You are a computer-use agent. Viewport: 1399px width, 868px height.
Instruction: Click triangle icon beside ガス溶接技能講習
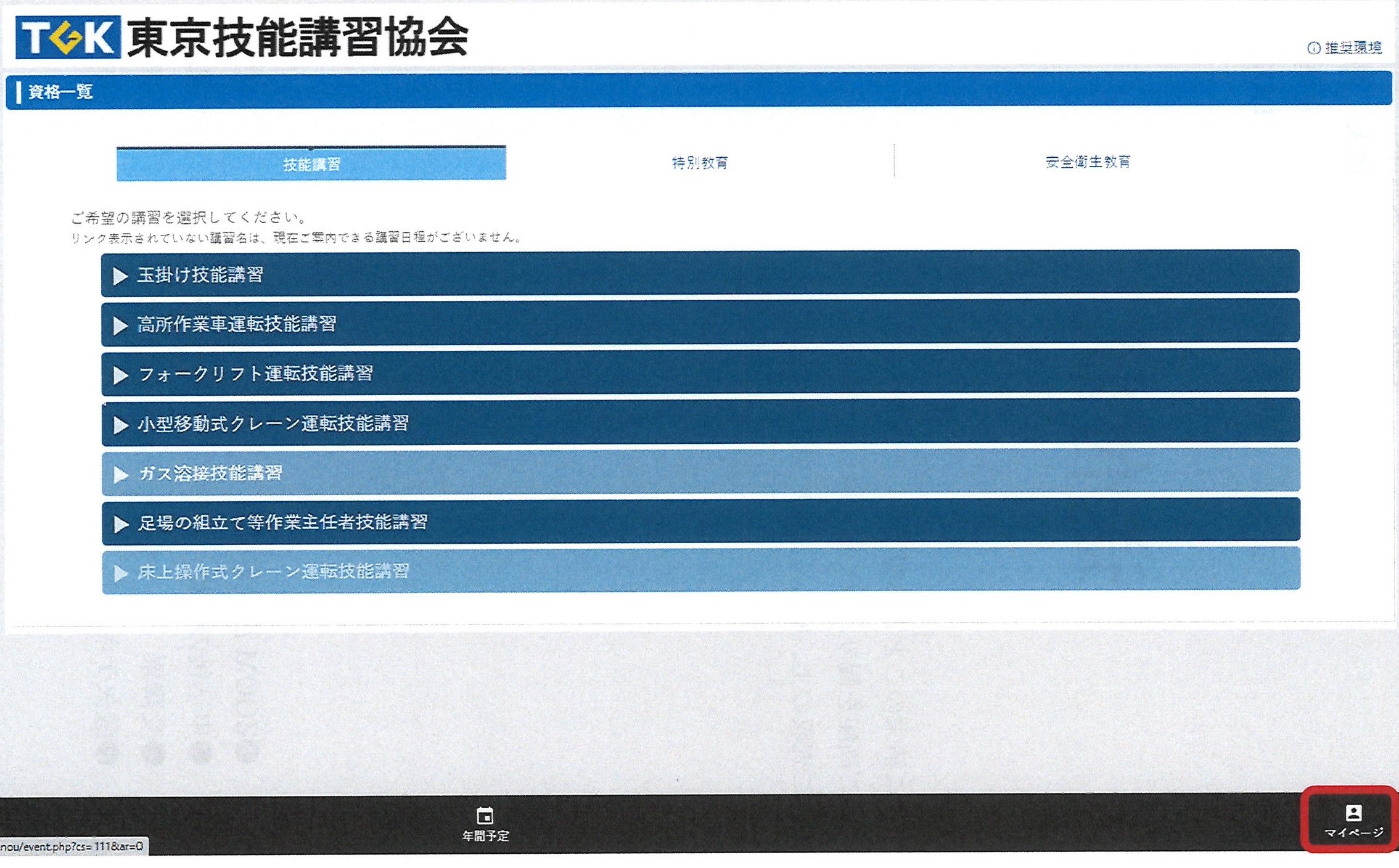coord(121,474)
